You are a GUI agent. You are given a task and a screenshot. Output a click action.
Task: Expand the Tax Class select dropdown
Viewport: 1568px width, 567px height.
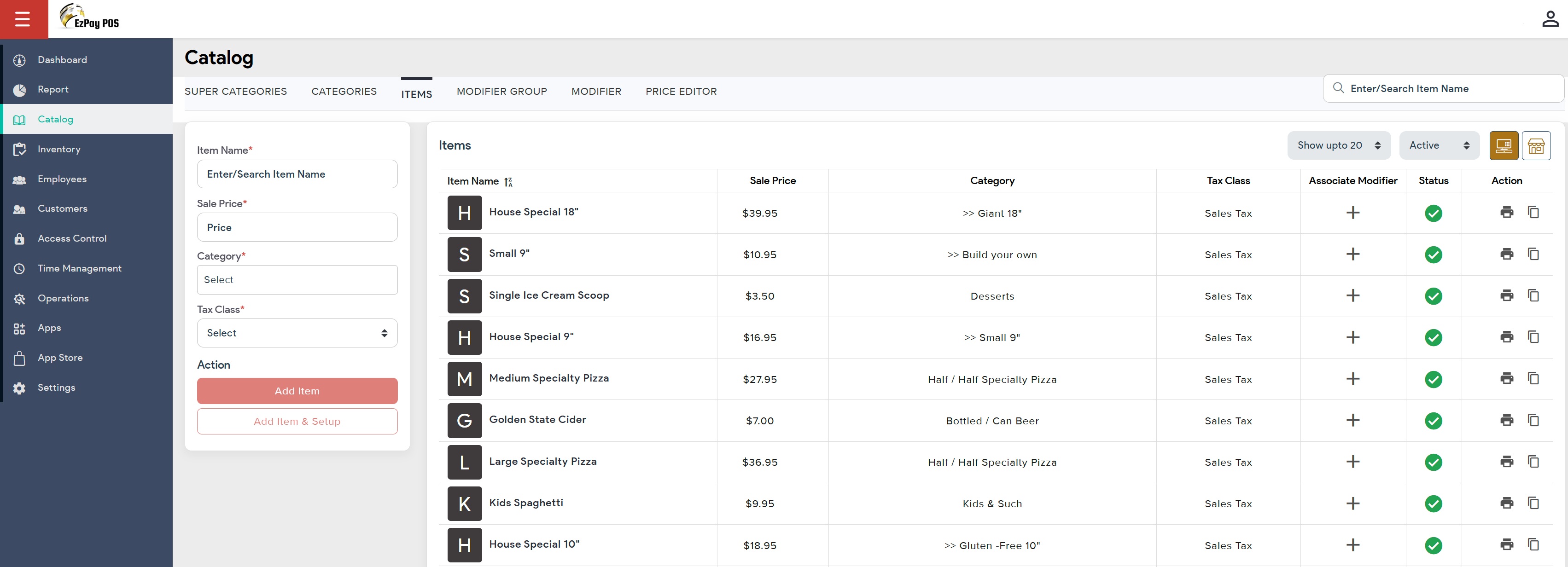coord(297,333)
